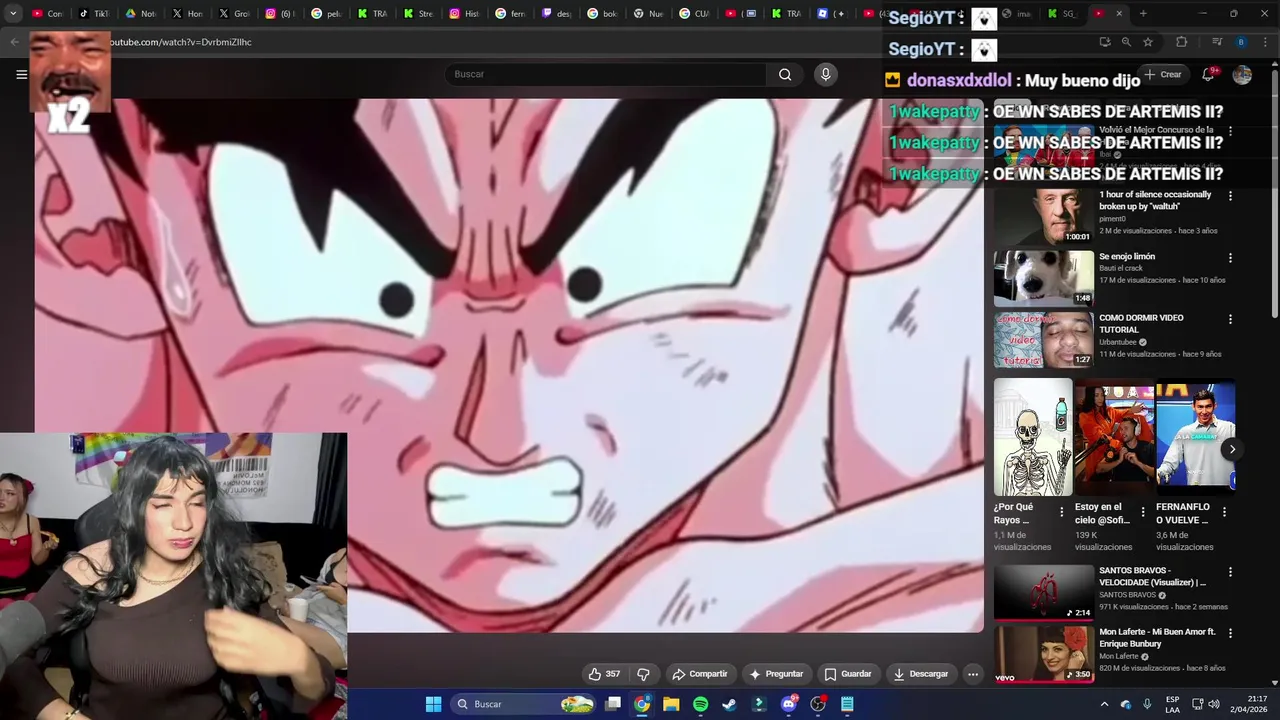Open the 'FERNANFLOO VUELVE' short thumbnail
Viewport: 1280px width, 720px height.
tap(1195, 437)
